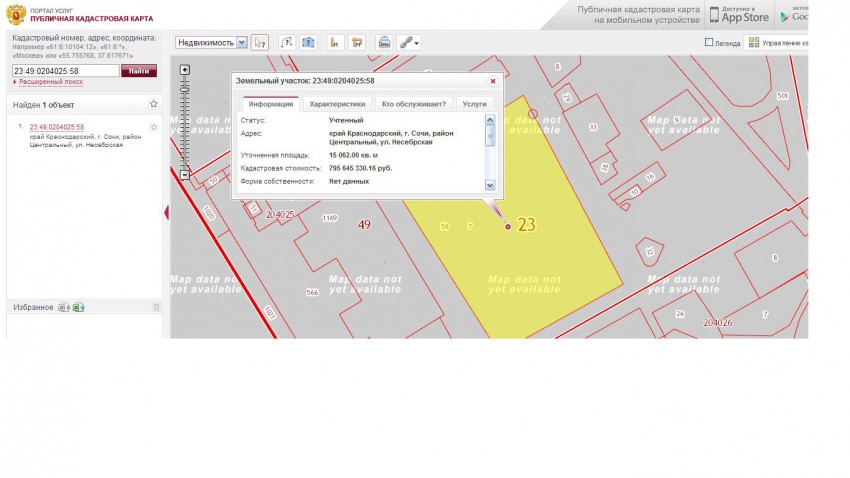This screenshot has width=850, height=478.
Task: Open the Кто обслуживает? tab
Action: 413,103
